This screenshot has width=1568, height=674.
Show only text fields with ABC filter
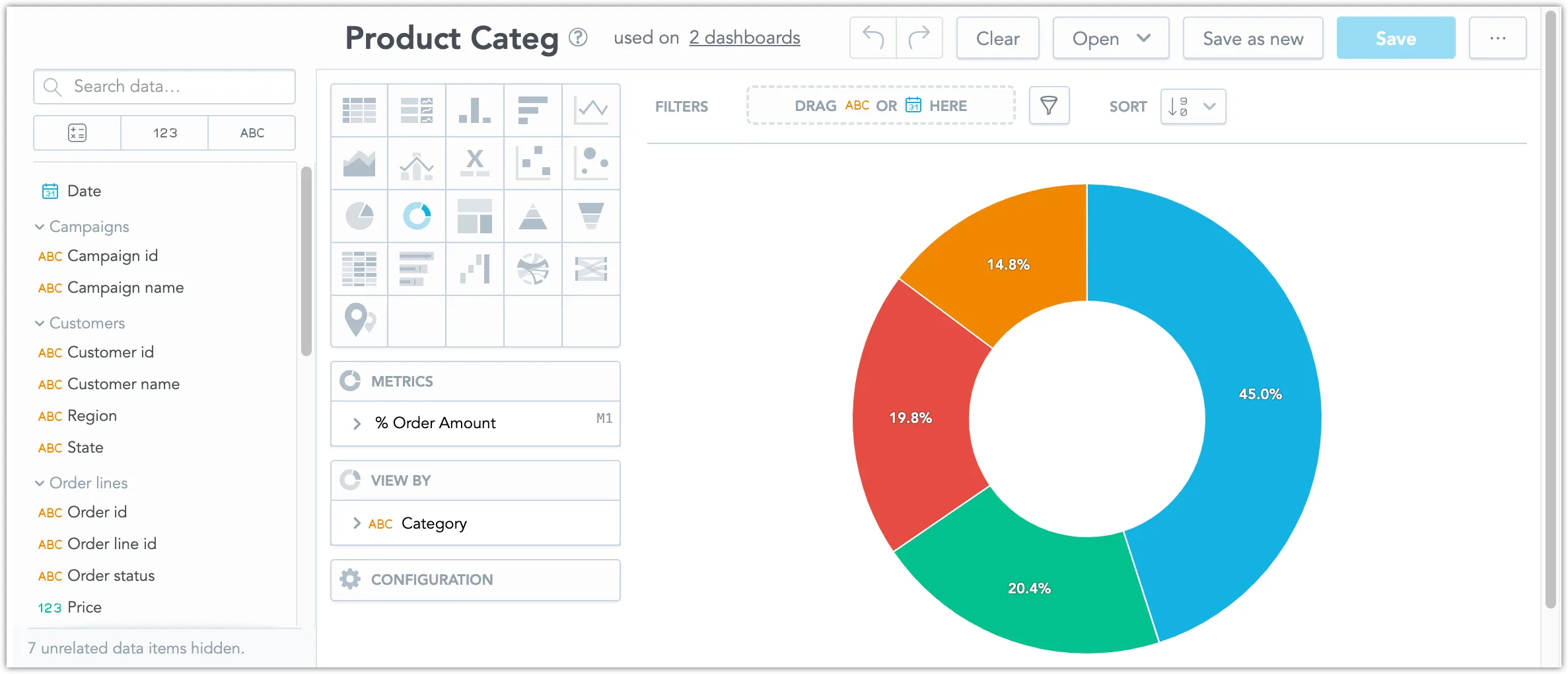click(x=252, y=133)
